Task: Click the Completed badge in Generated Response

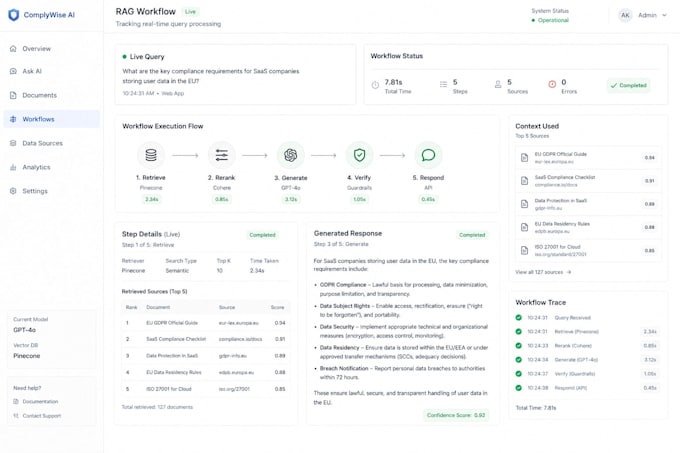Action: tap(472, 235)
